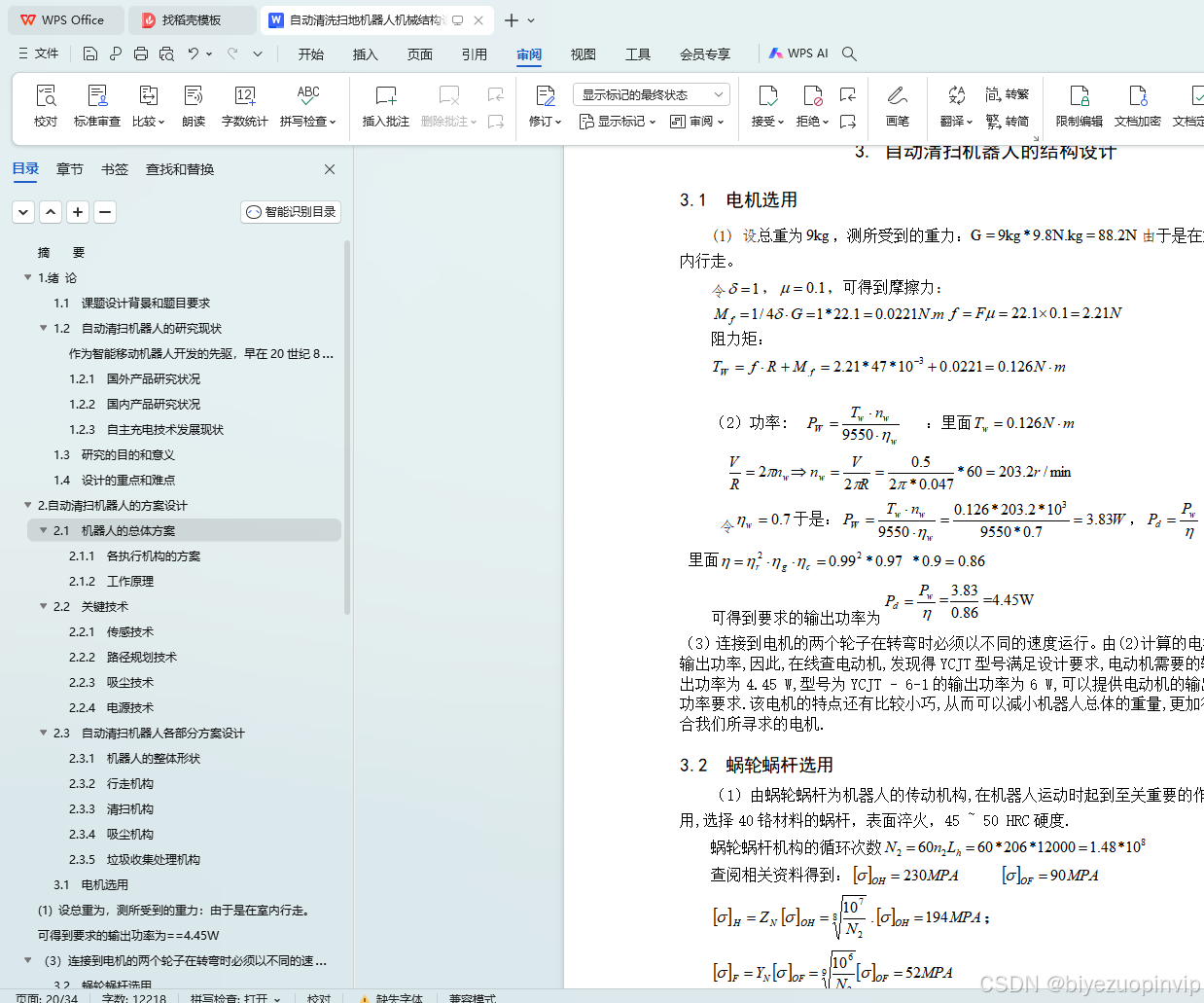Go to outline entry 摘 要

60,252
